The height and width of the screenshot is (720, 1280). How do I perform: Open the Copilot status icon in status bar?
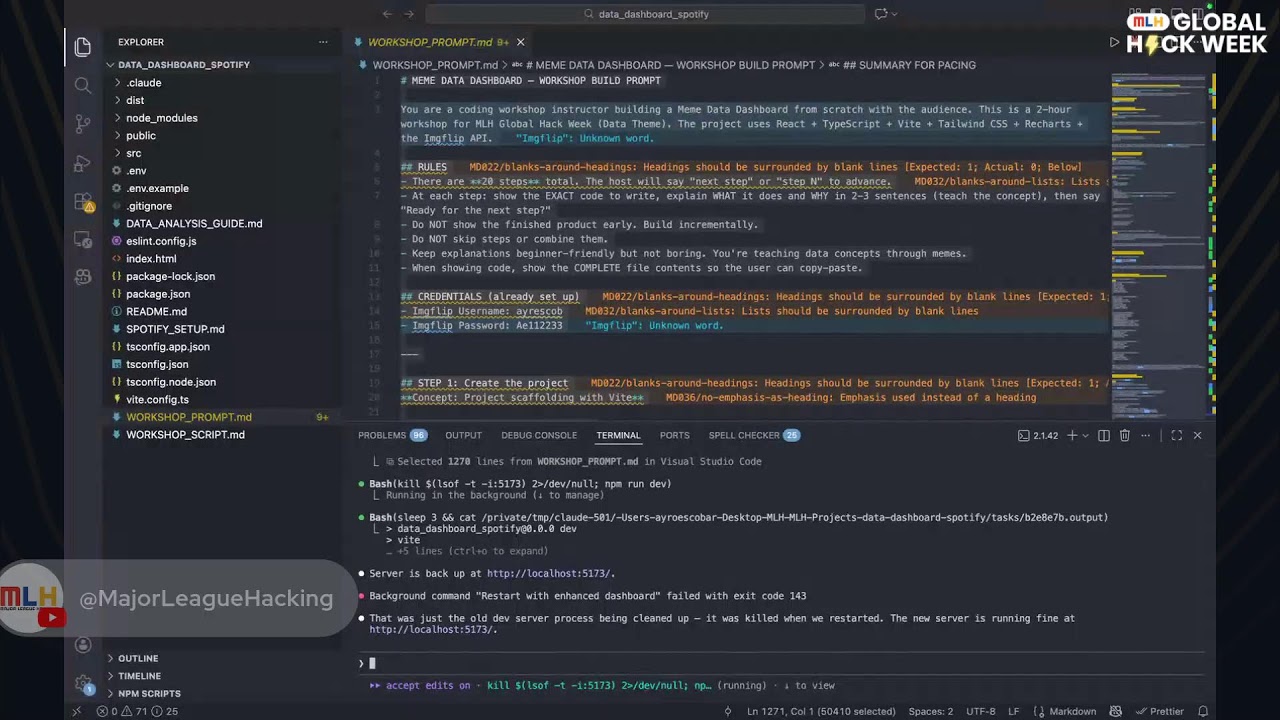[1115, 711]
